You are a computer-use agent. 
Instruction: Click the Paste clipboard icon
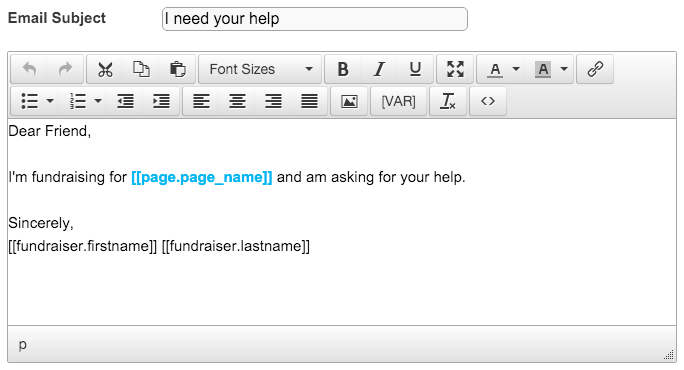tap(177, 69)
